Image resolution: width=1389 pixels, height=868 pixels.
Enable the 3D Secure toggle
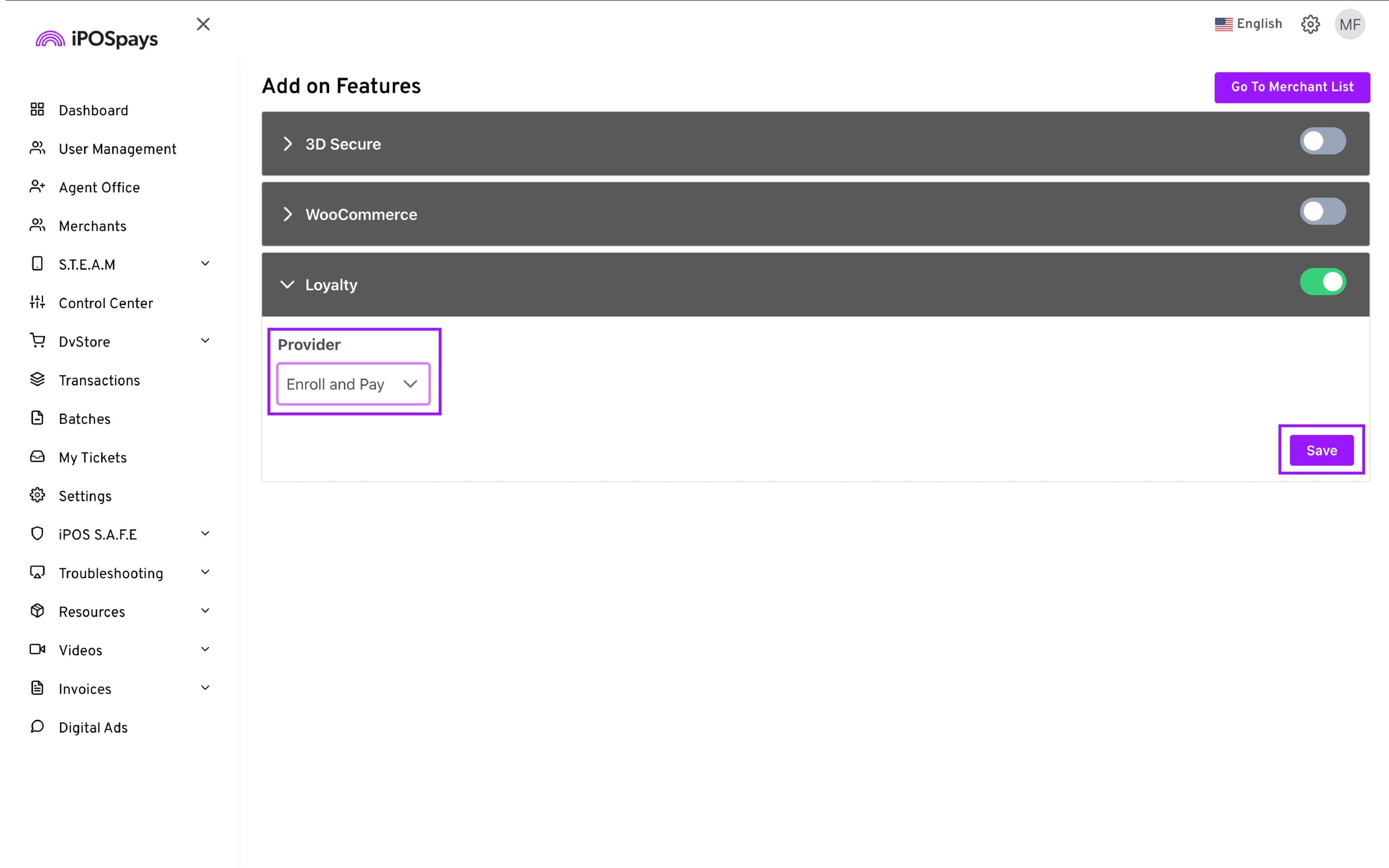[1322, 141]
